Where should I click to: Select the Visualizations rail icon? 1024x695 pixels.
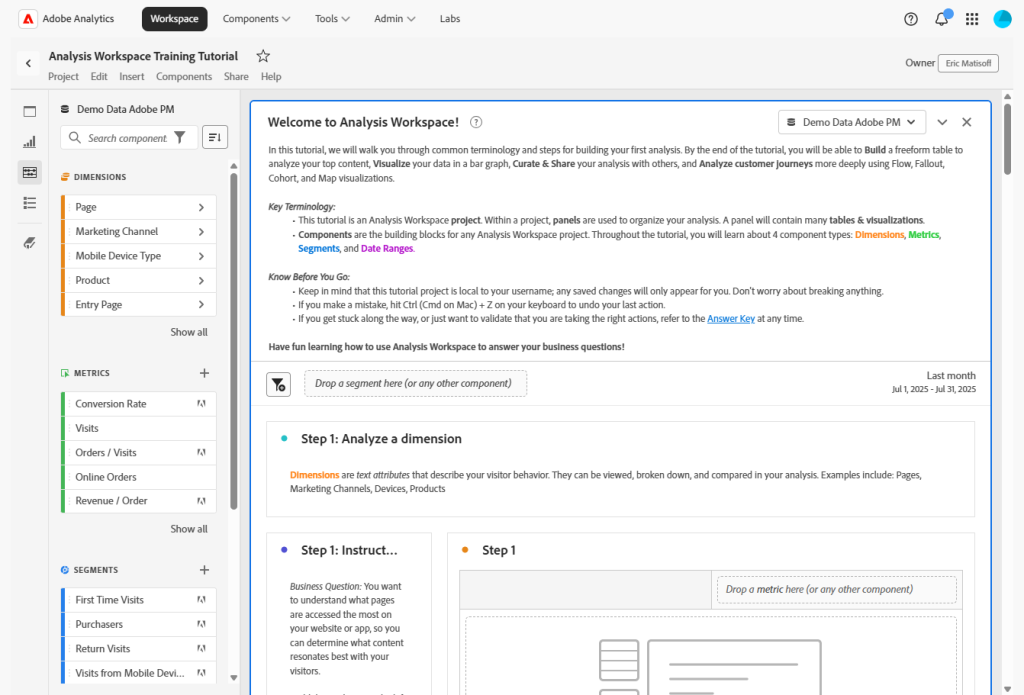[29, 142]
